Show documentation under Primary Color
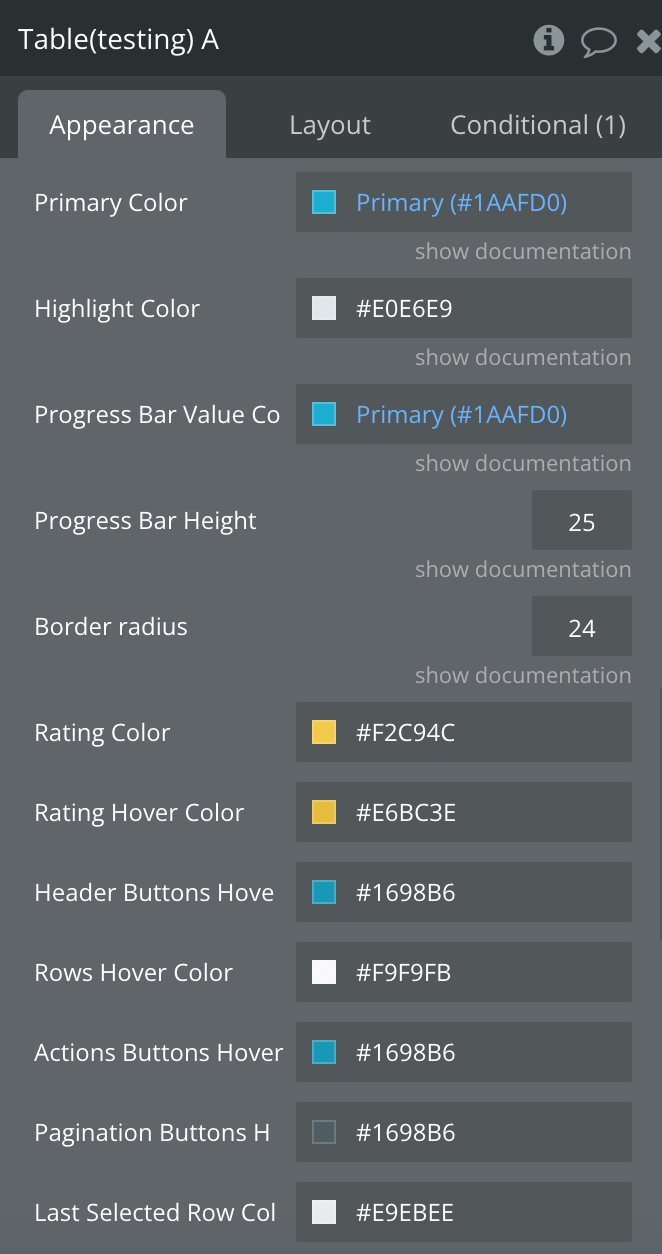 (x=523, y=252)
